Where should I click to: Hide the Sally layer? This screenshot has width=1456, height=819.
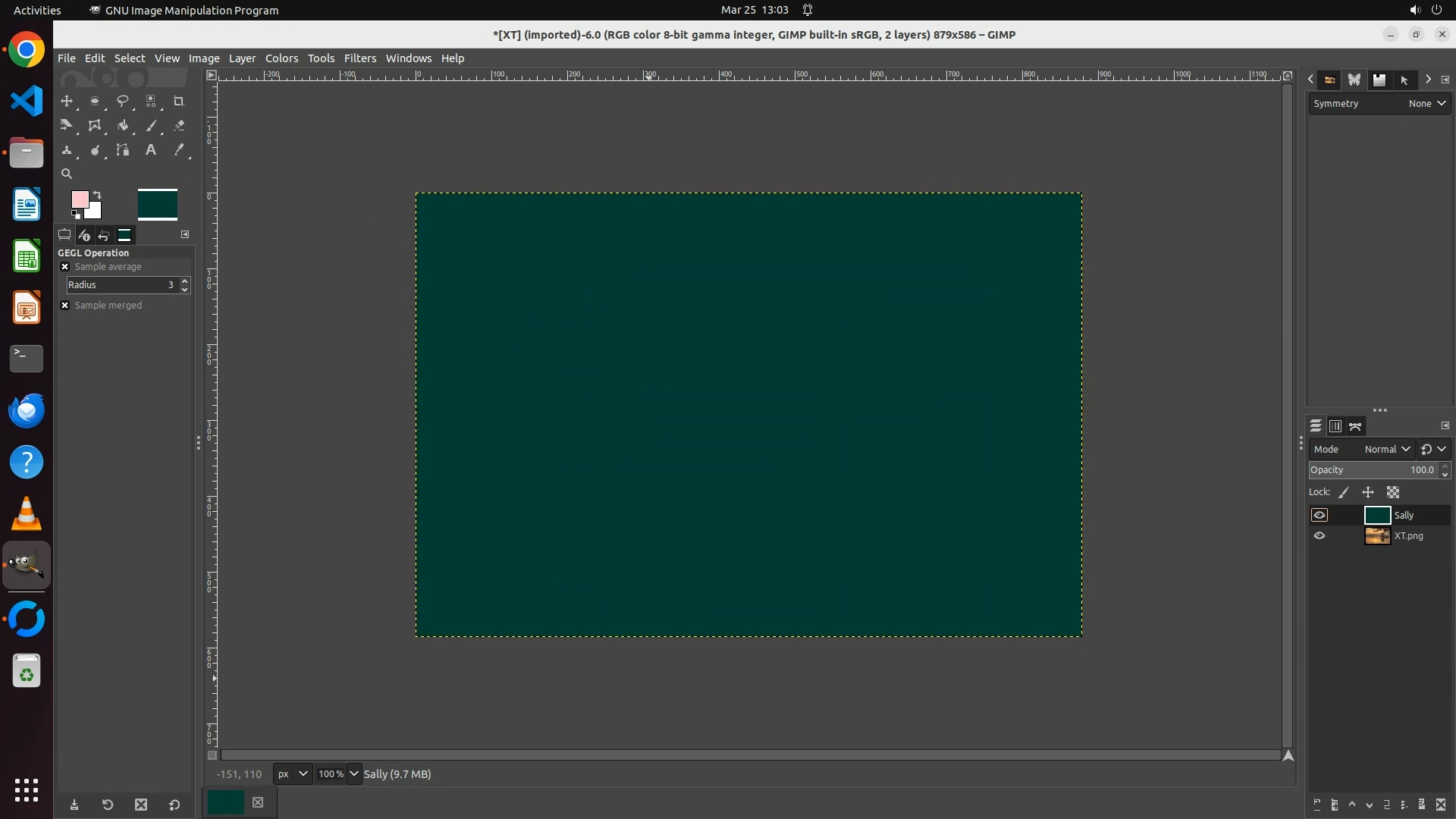[1319, 516]
